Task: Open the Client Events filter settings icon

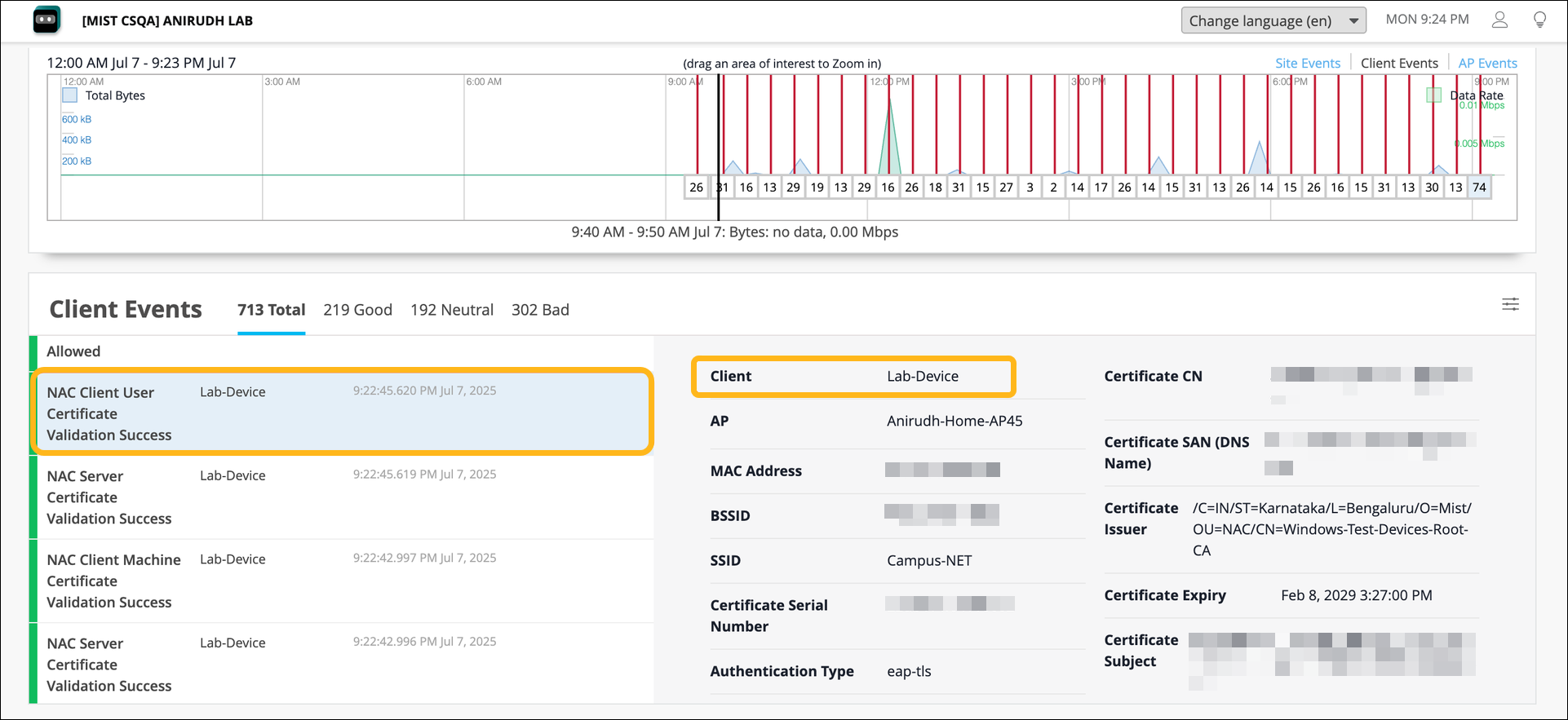Action: point(1510,304)
